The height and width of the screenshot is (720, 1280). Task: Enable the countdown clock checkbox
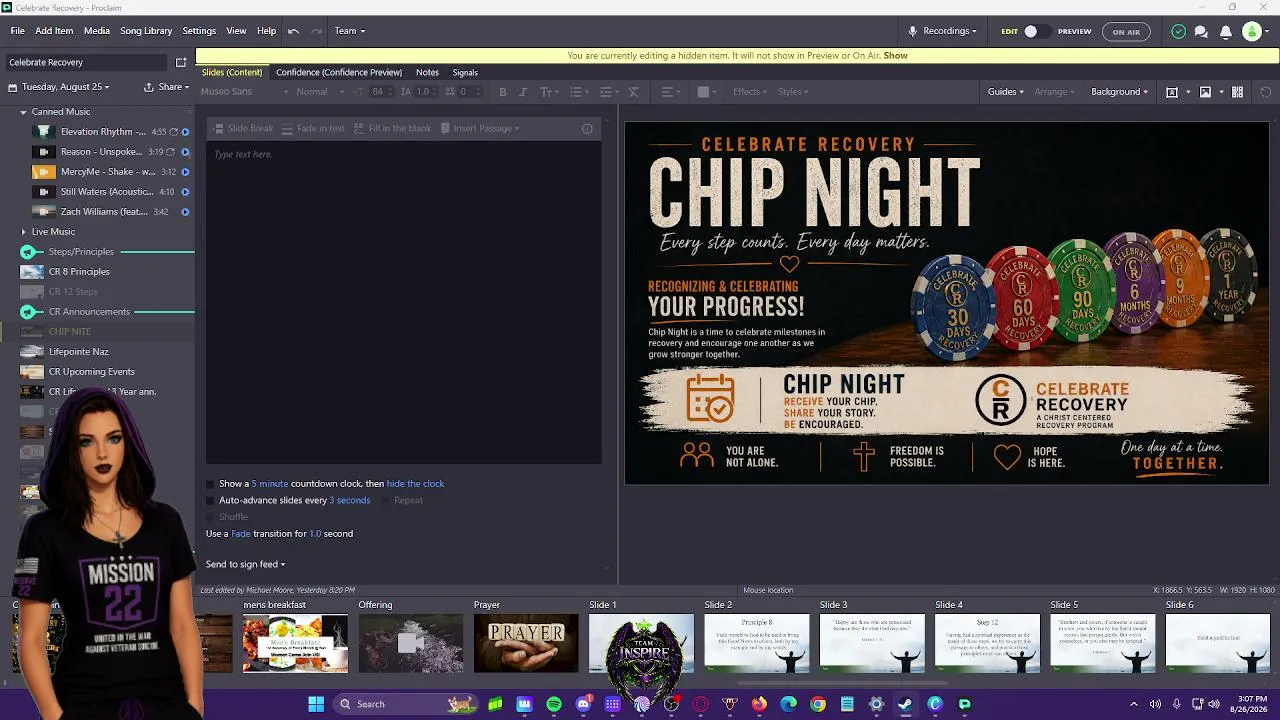(x=210, y=484)
